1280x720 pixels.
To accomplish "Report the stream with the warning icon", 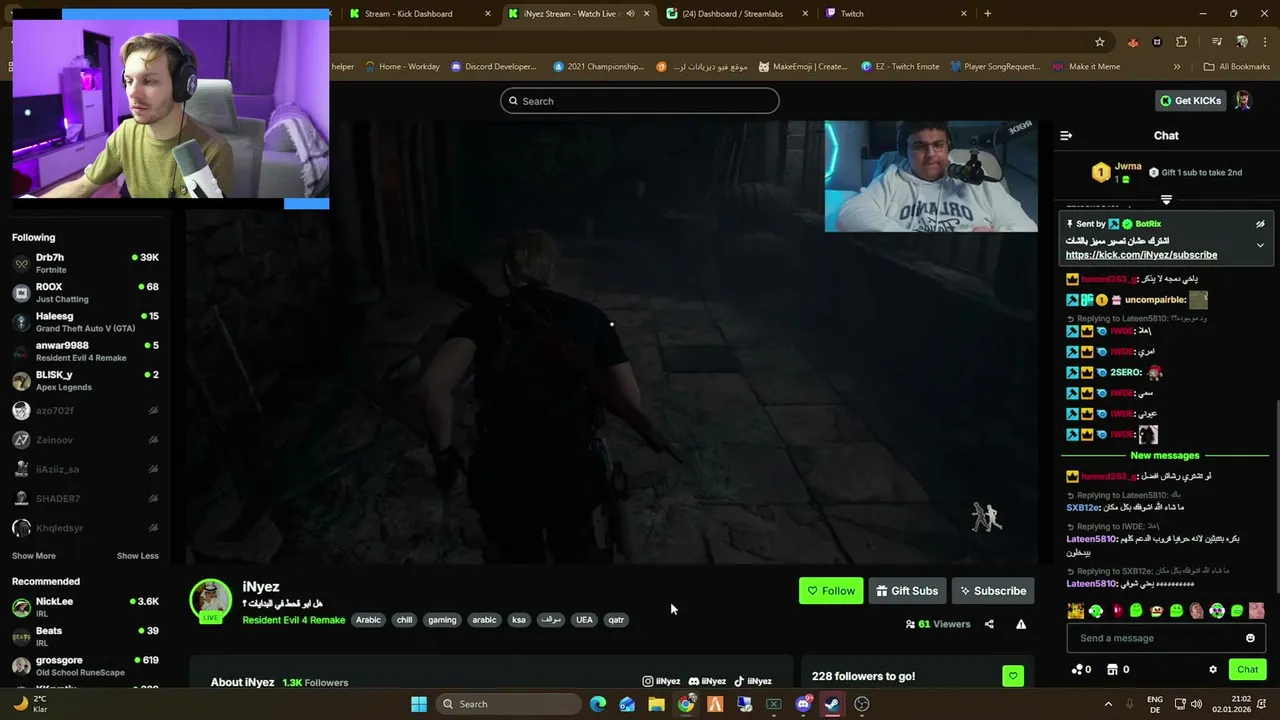I will pos(1021,624).
